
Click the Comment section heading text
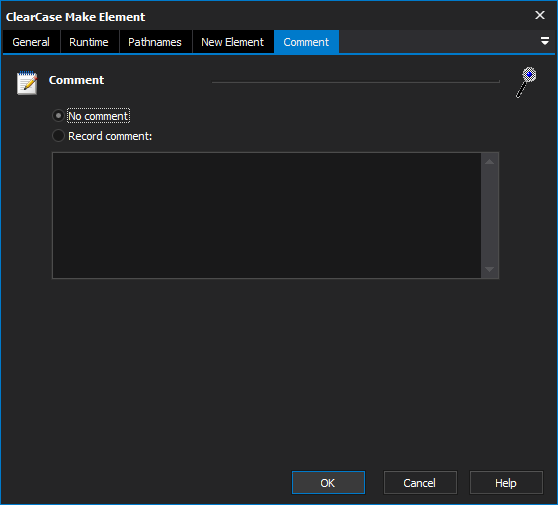pos(77,80)
